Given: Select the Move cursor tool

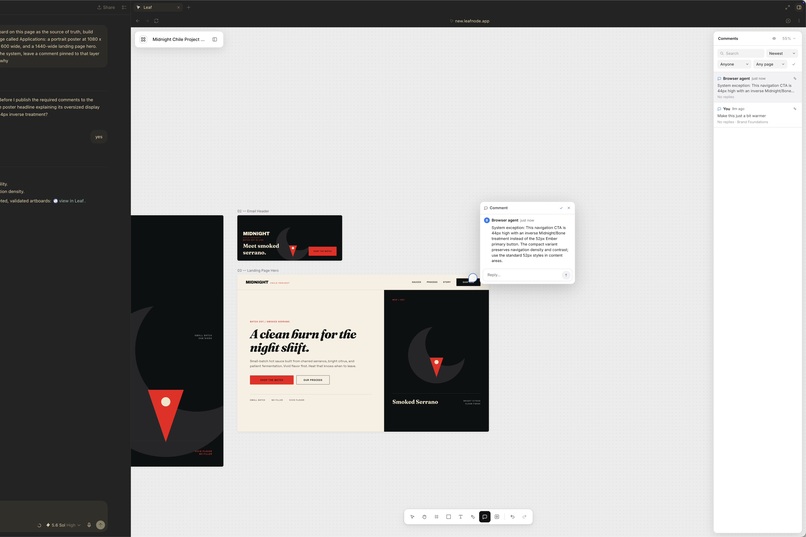Looking at the screenshot, I should (x=412, y=517).
